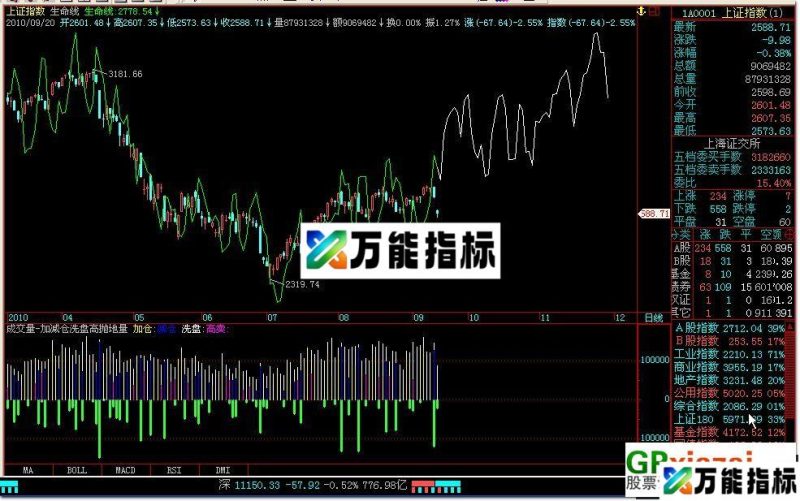The height and width of the screenshot is (501, 800).
Task: Click the red window icon beside the anchor
Action: click(654, 11)
